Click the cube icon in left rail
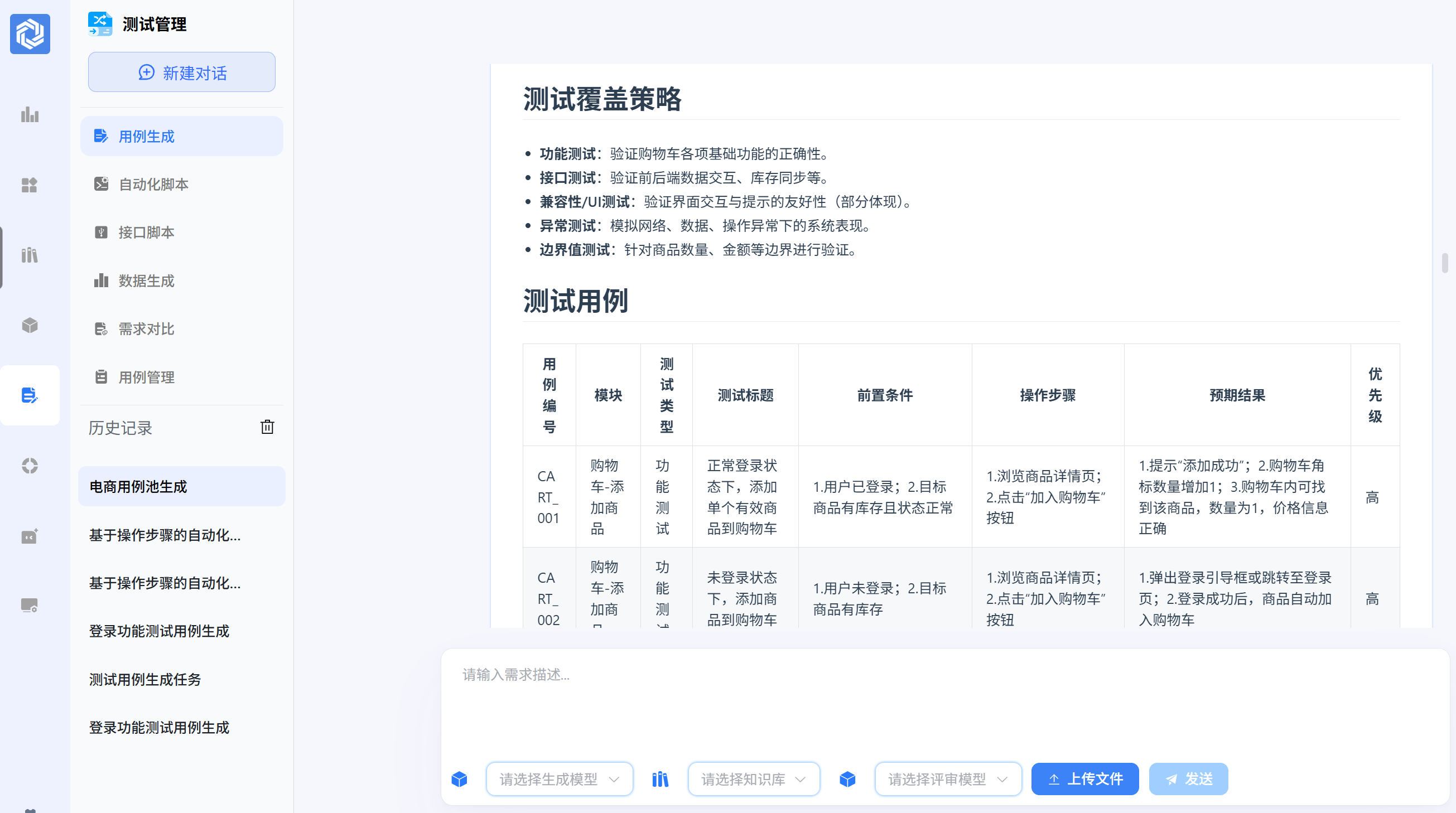 [x=30, y=326]
